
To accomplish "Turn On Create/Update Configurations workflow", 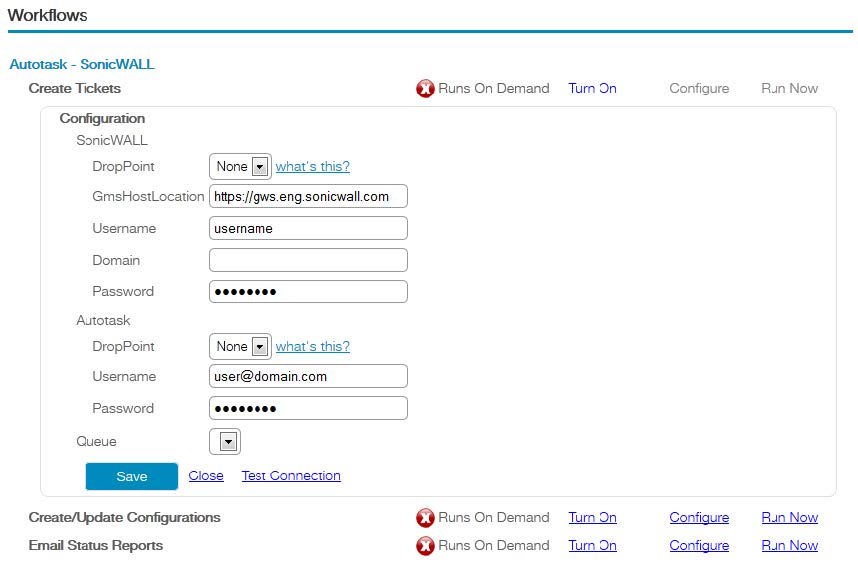I will point(593,517).
